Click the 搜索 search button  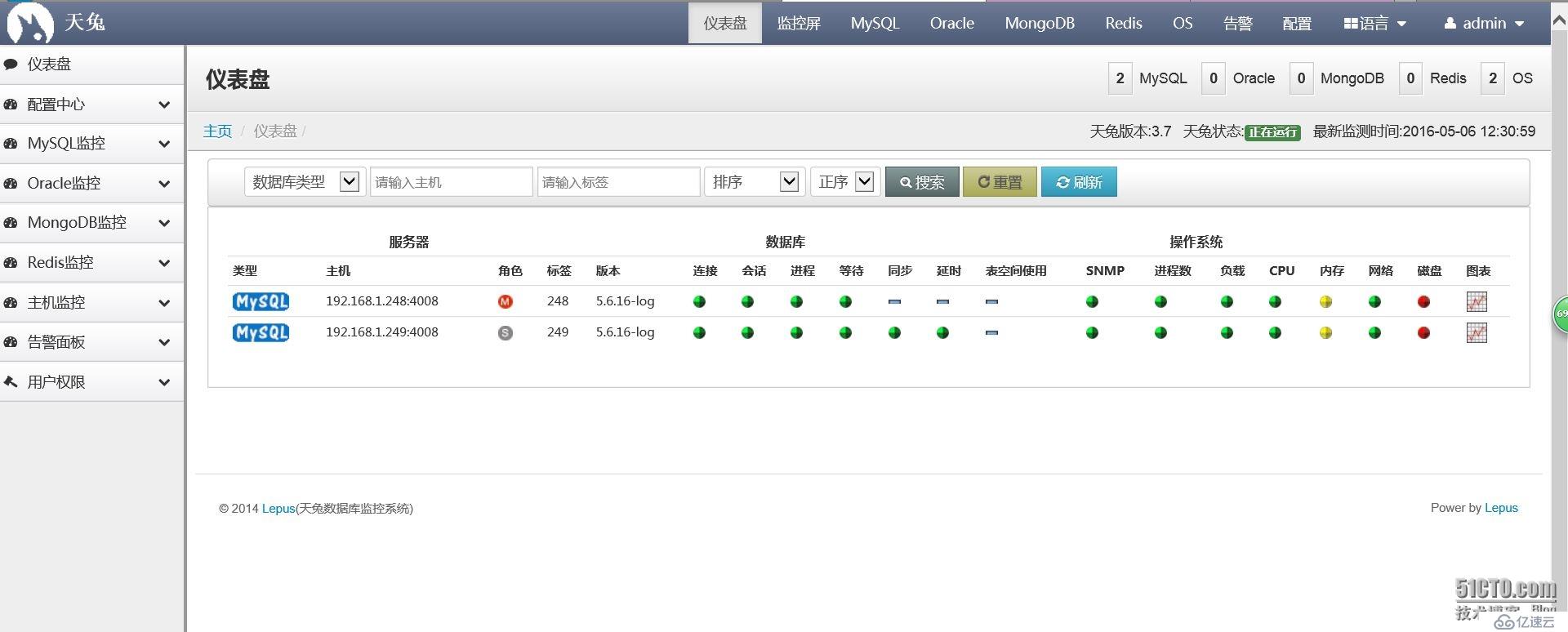tap(922, 182)
